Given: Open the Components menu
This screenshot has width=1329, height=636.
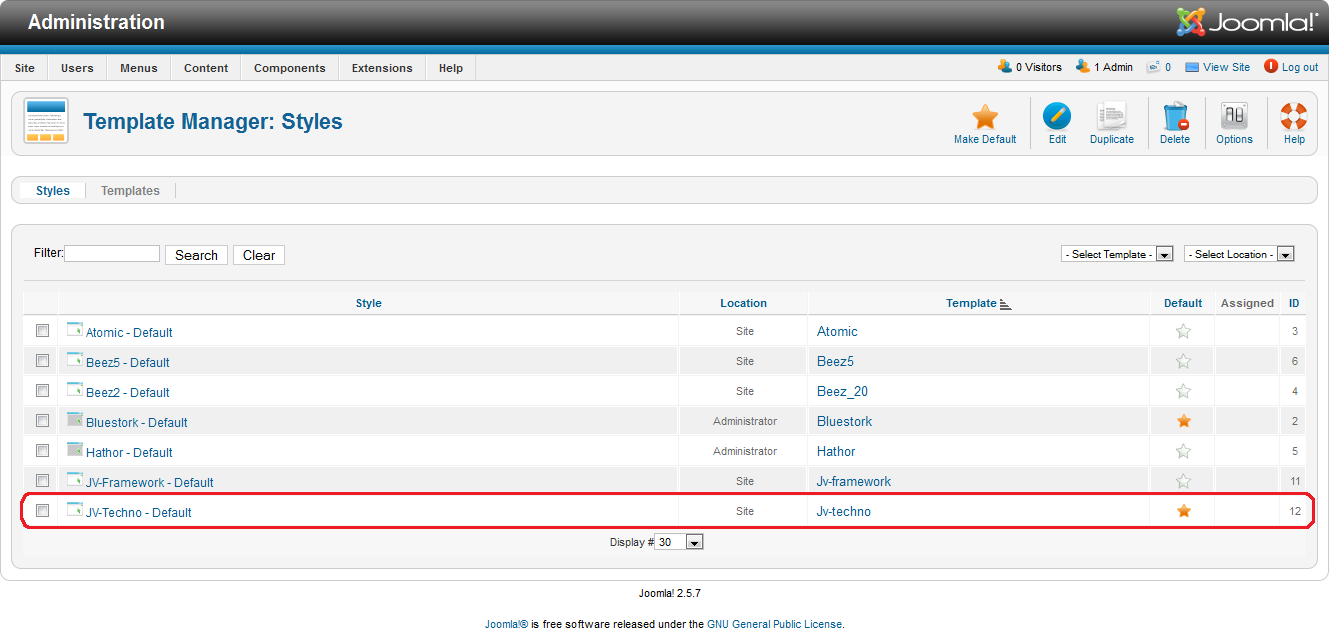Looking at the screenshot, I should point(290,68).
